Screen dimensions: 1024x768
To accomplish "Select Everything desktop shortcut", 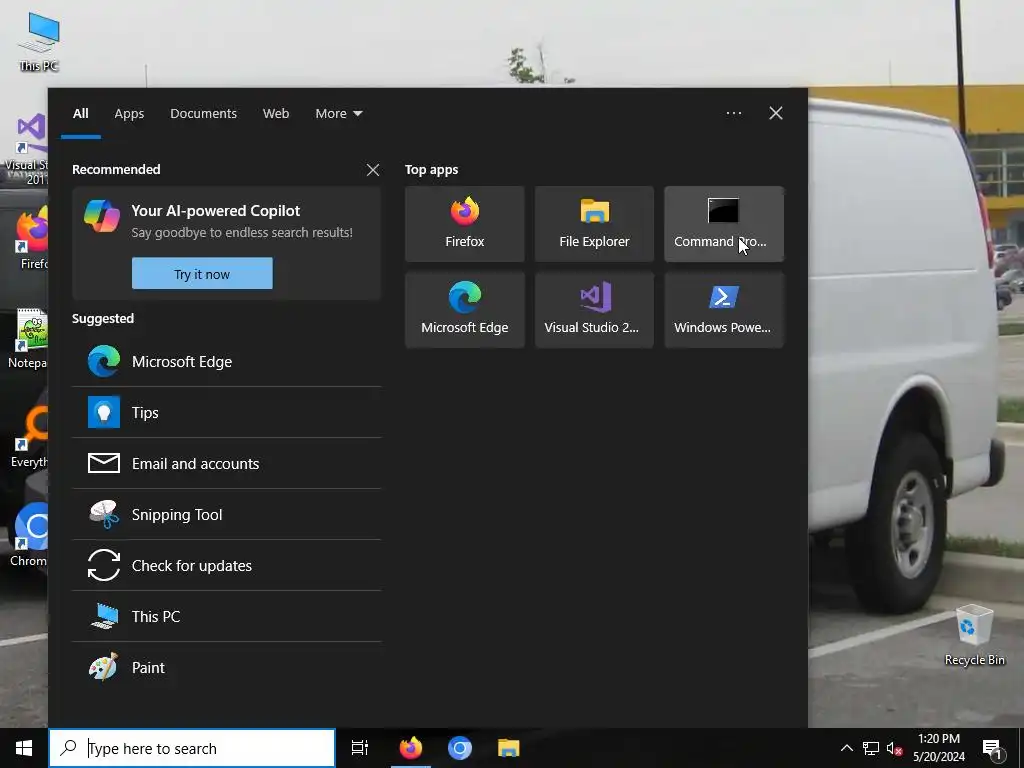I will [29, 438].
